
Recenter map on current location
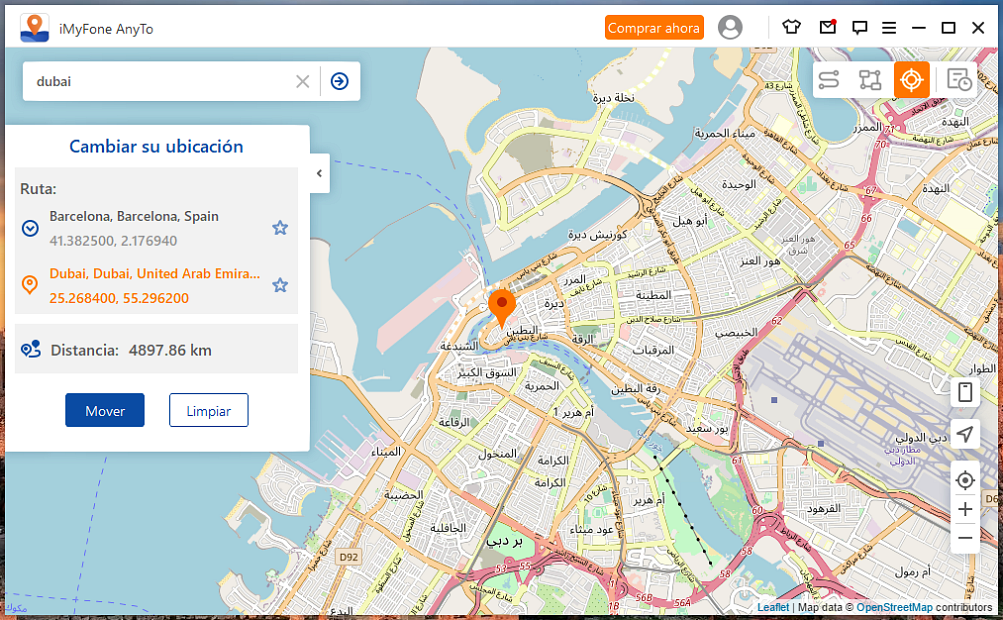(x=965, y=480)
